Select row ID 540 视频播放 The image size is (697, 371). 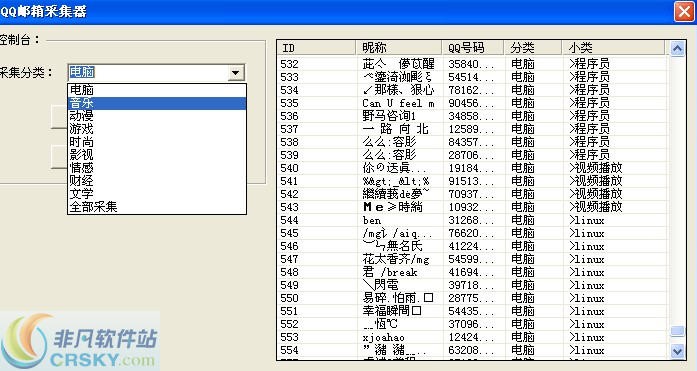[x=472, y=168]
